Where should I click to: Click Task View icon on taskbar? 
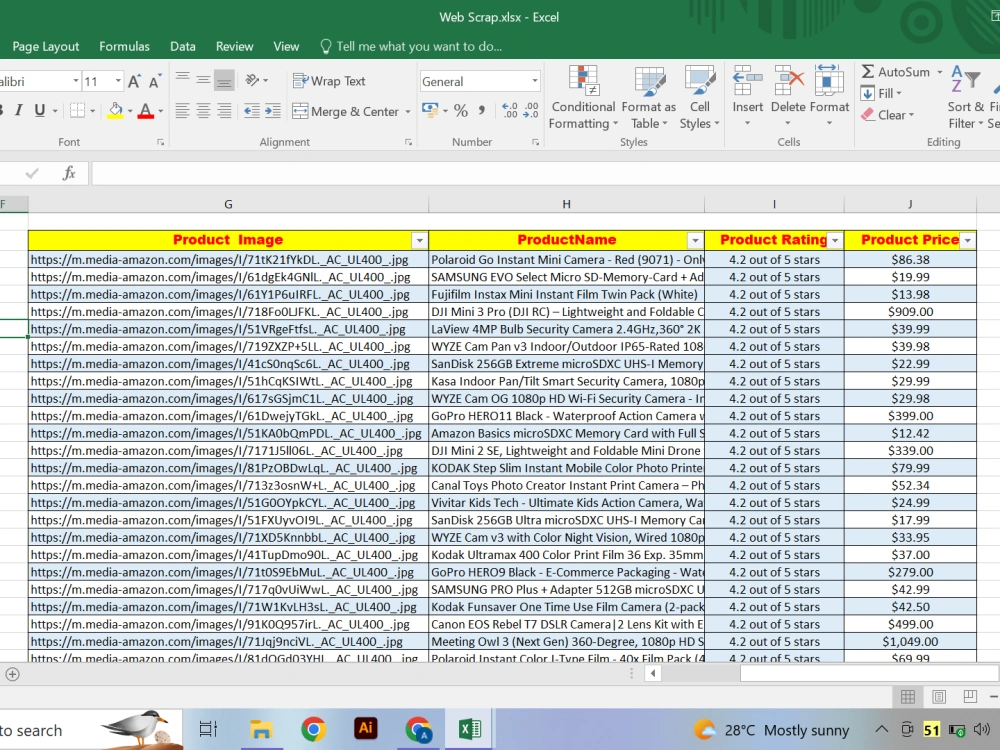tap(209, 729)
